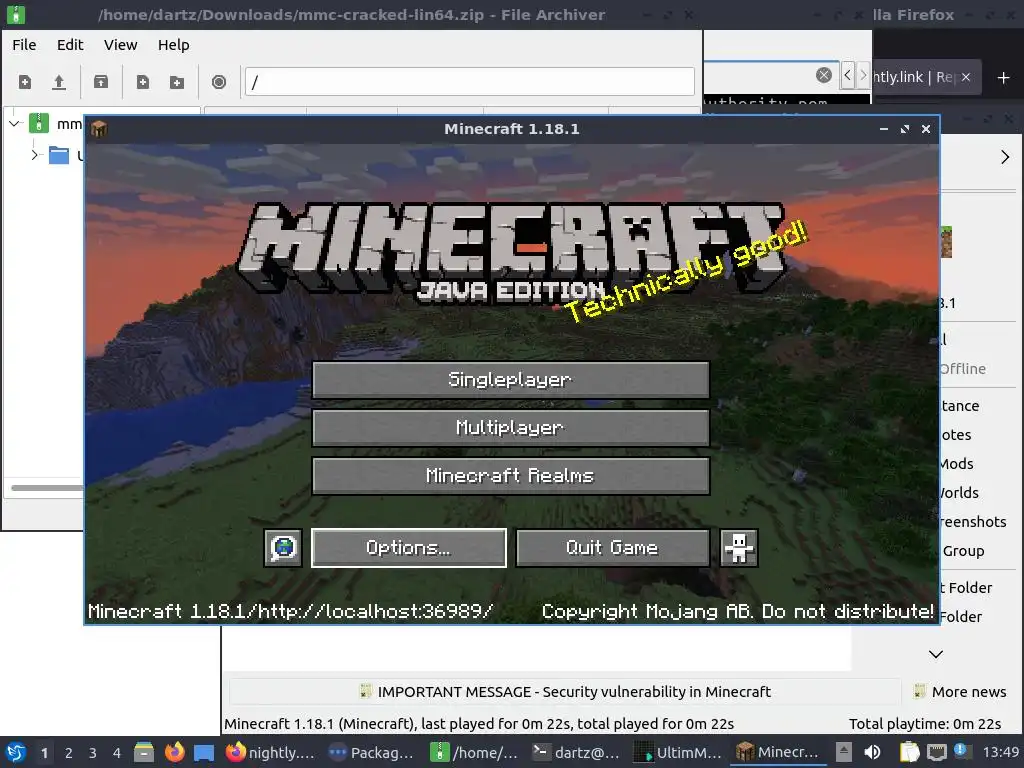Viewport: 1024px width, 768px height.
Task: Clear Firefox search field with X icon
Action: [x=824, y=75]
